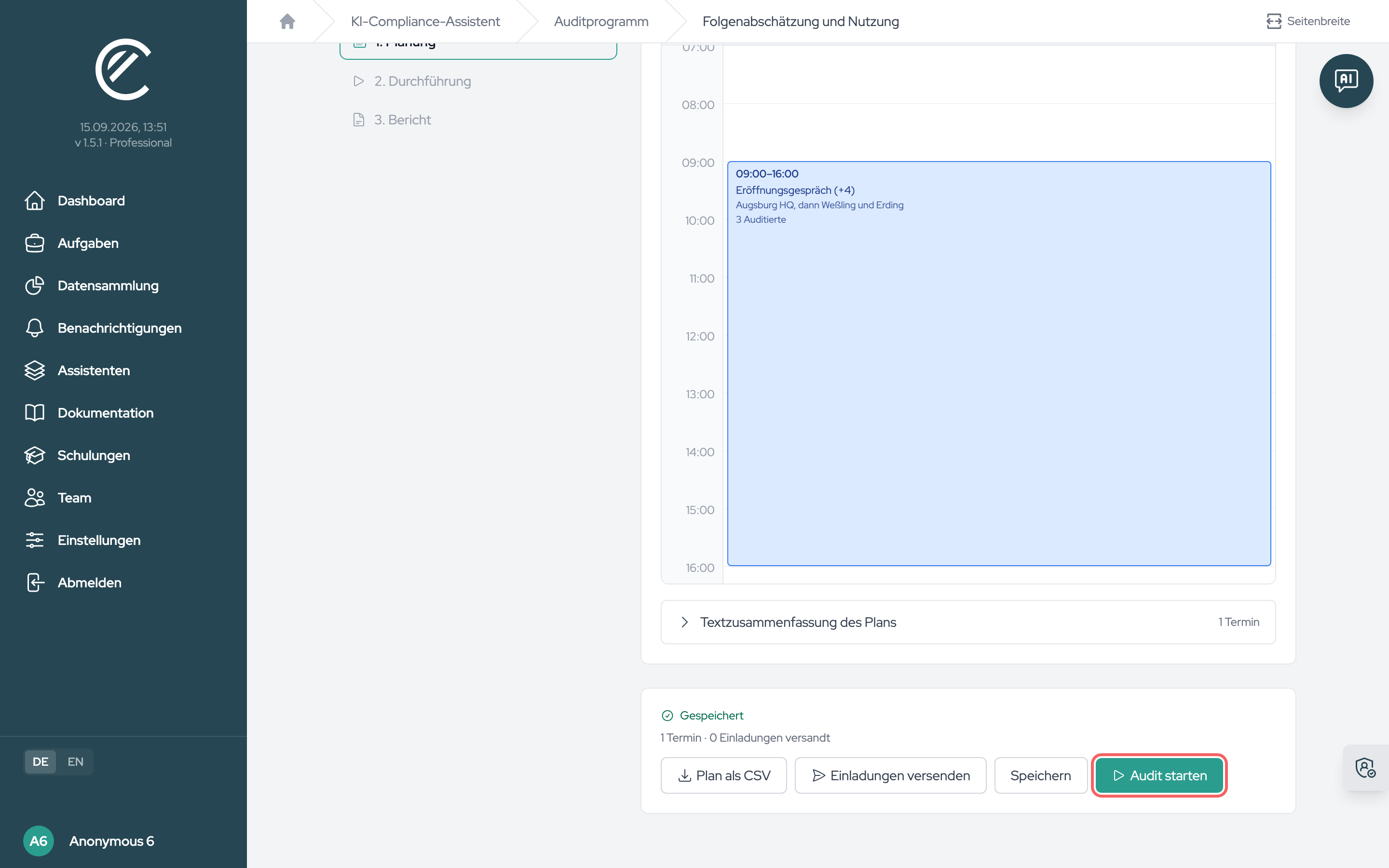Screen dimensions: 1389x868
Task: Click the Assistenten layers icon
Action: [x=34, y=370]
